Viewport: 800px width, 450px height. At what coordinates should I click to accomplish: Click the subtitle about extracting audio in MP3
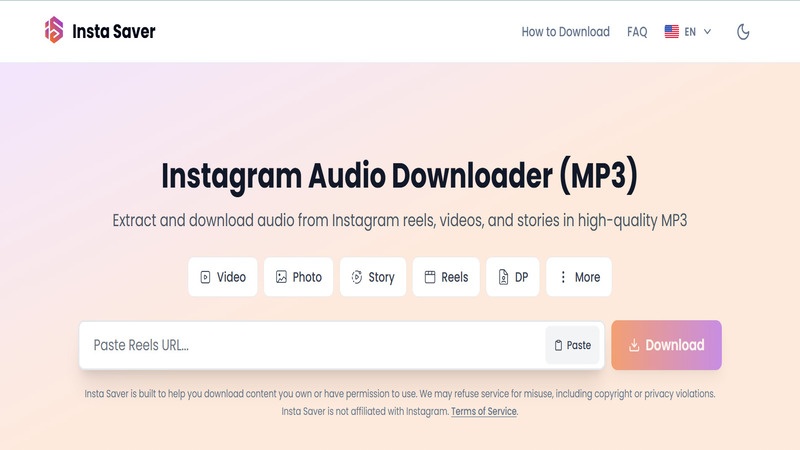tap(399, 220)
